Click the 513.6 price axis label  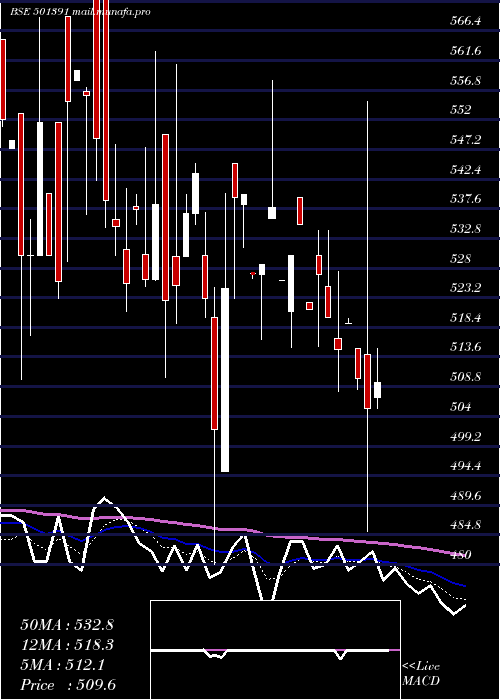pos(465,347)
